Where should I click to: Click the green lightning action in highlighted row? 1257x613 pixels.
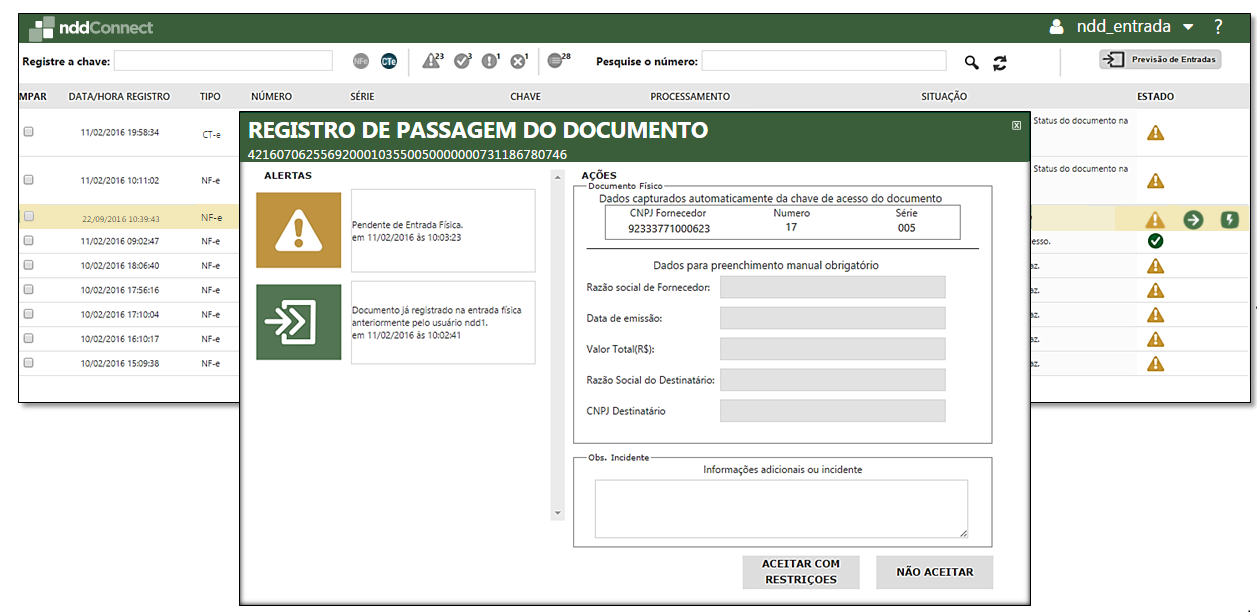[x=1230, y=220]
